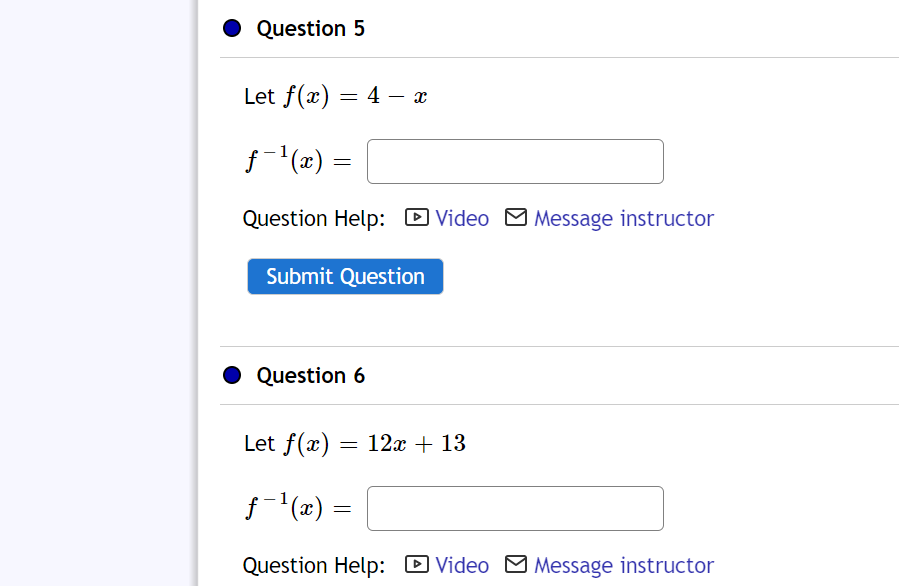This screenshot has height=586, width=899.
Task: Open the Video help for Question 5
Action: [462, 218]
